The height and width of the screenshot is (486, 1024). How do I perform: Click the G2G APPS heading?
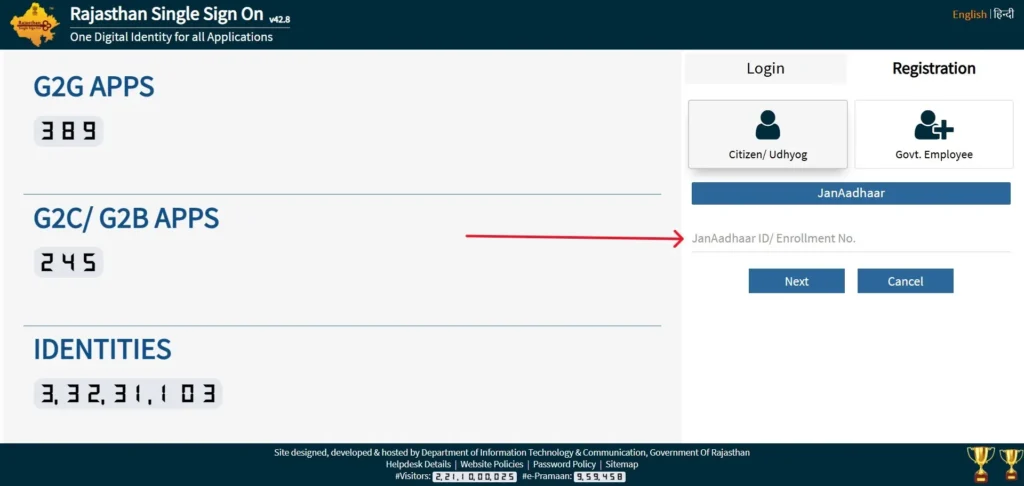94,87
